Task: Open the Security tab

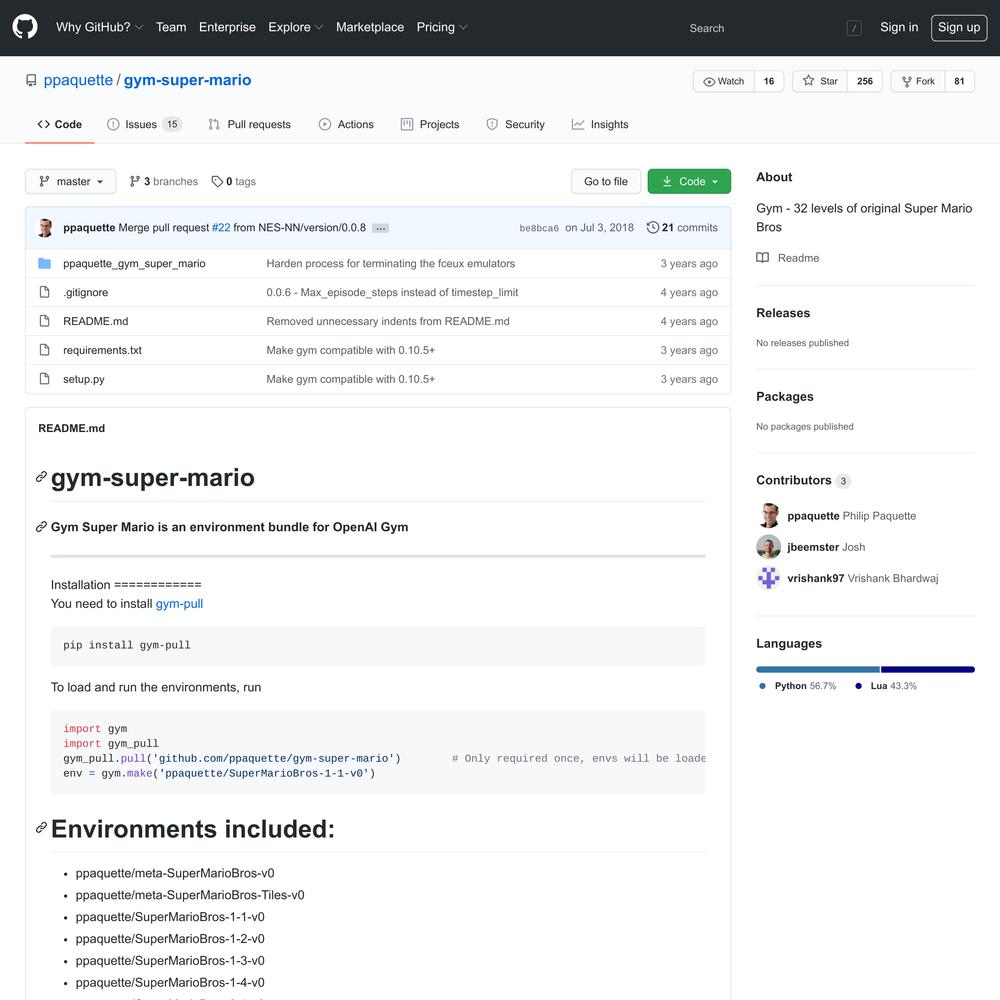Action: pos(515,124)
